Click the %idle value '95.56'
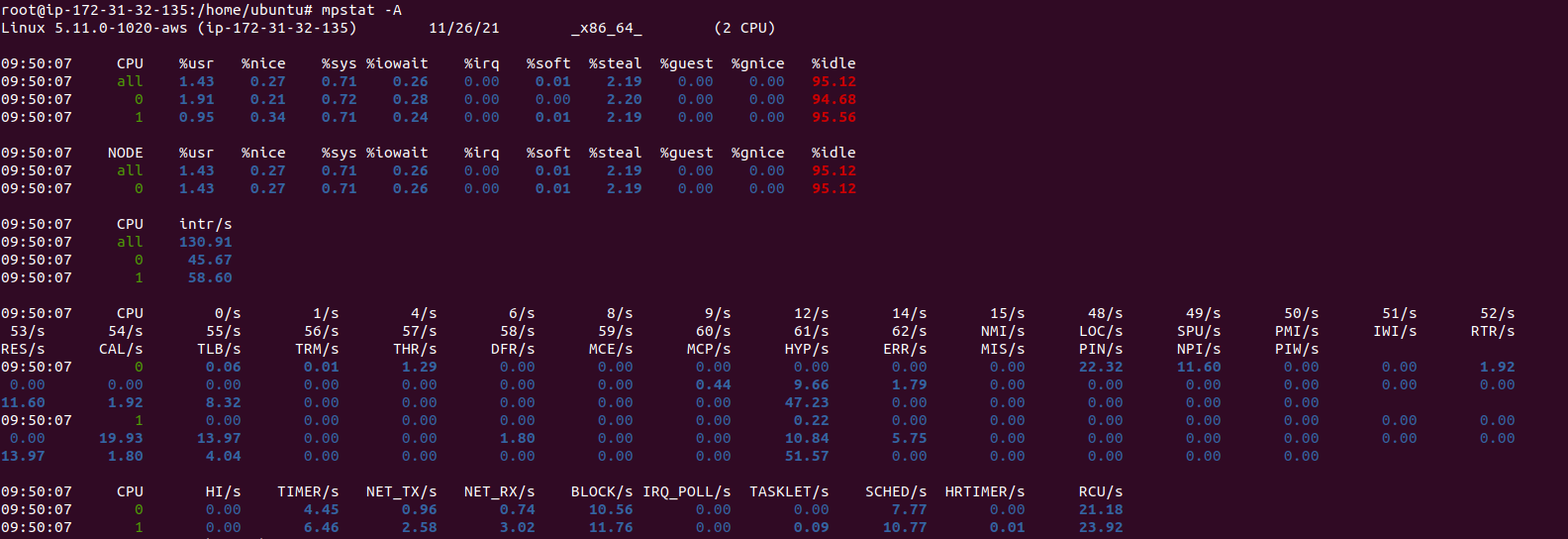1568x539 pixels. click(833, 117)
